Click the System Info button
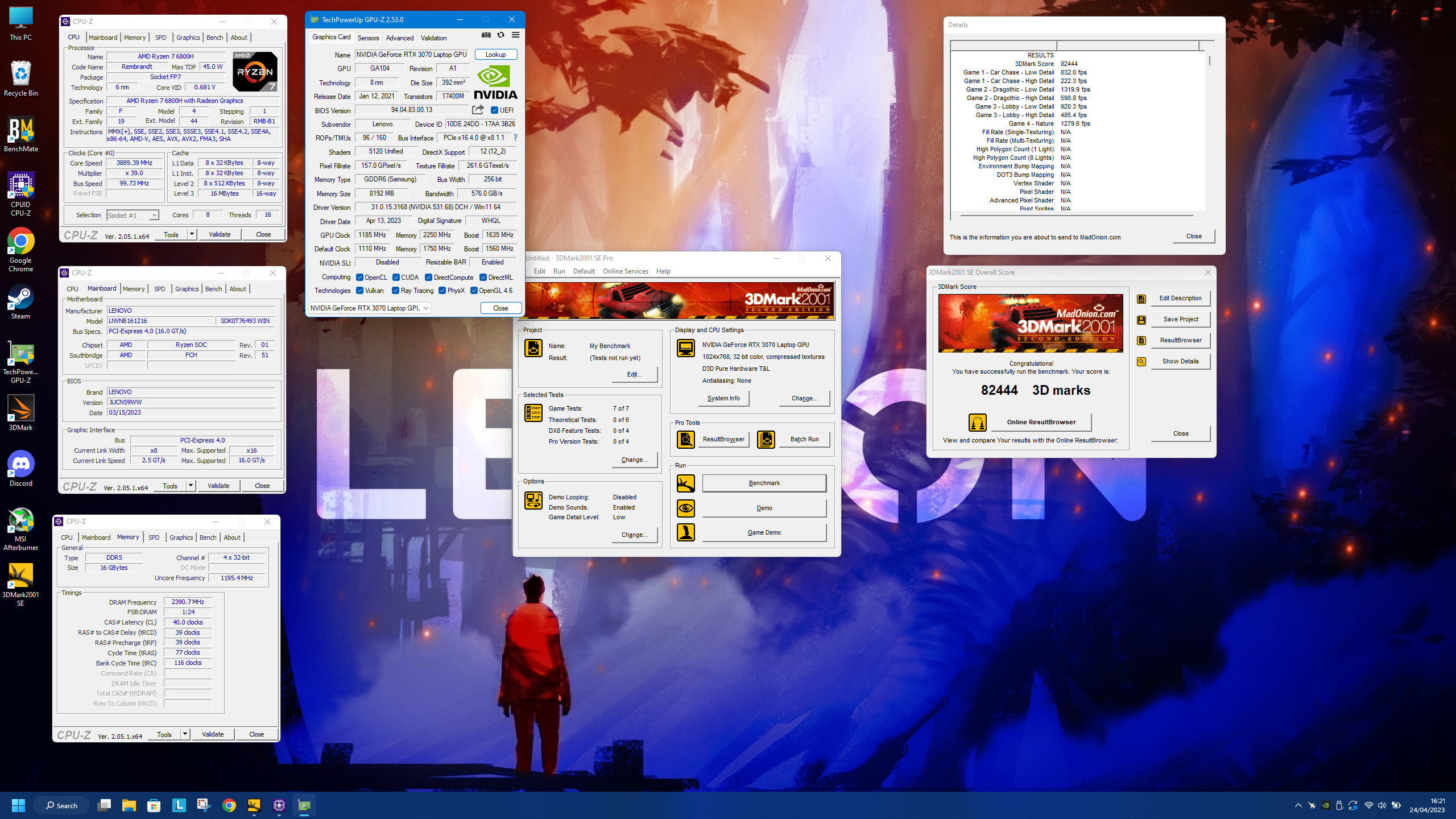 [723, 398]
